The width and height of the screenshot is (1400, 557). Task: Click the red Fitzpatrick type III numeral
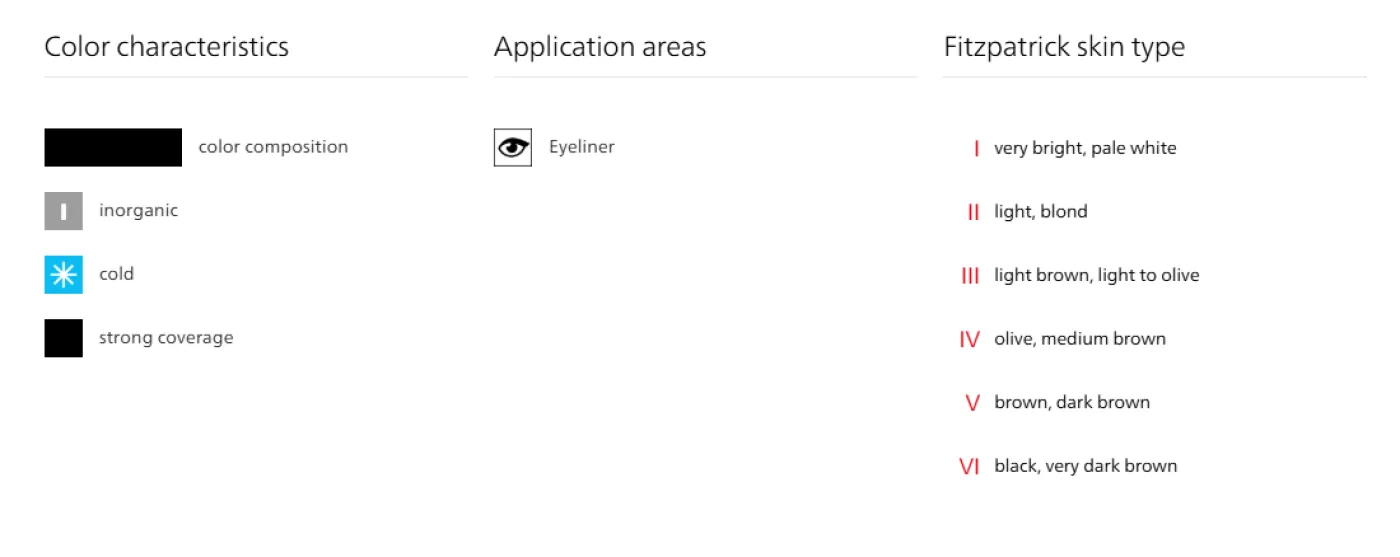pyautogui.click(x=970, y=276)
